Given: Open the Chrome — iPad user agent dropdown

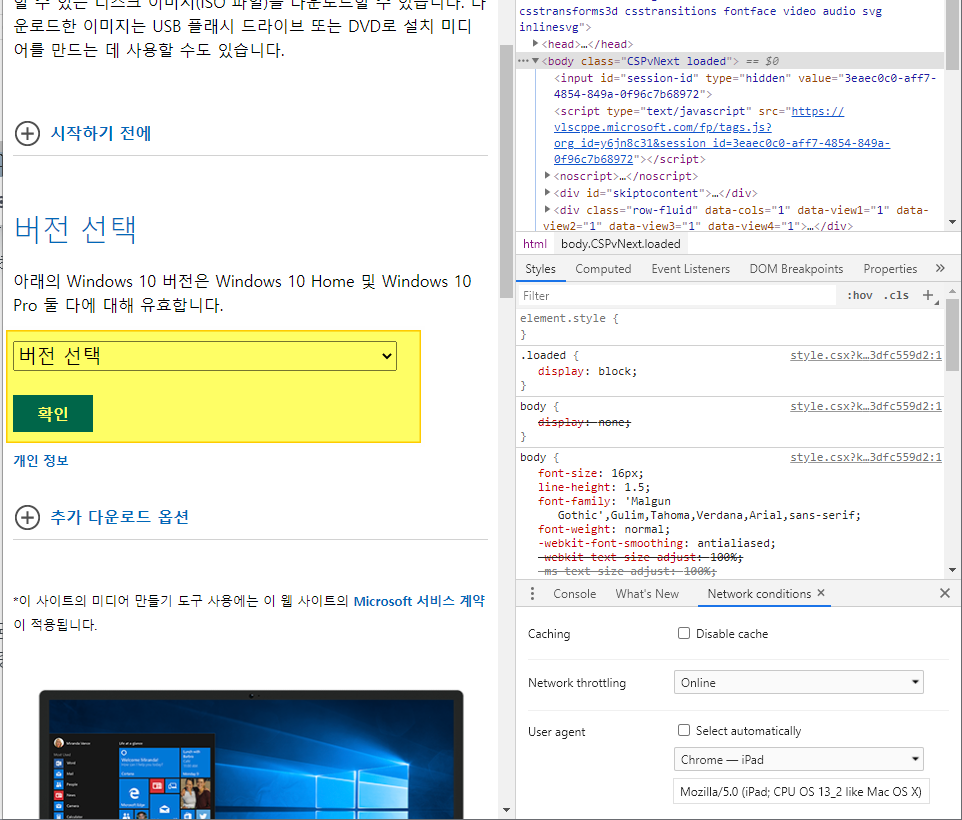Looking at the screenshot, I should pos(798,760).
